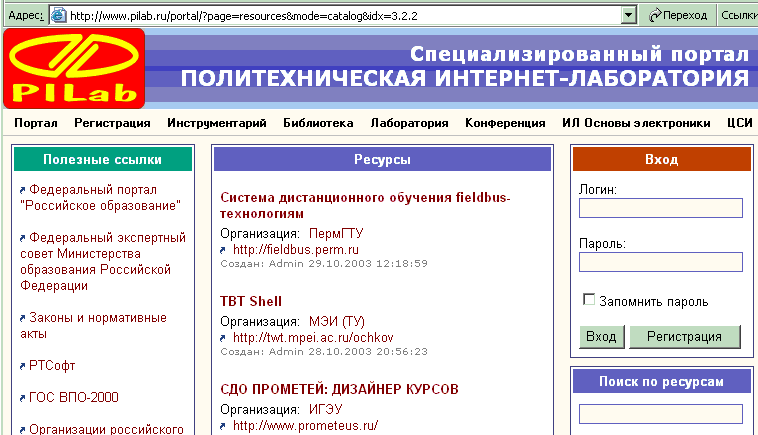Click the Ресурсы panel header
Screen dimensions: 758x435
click(x=382, y=159)
